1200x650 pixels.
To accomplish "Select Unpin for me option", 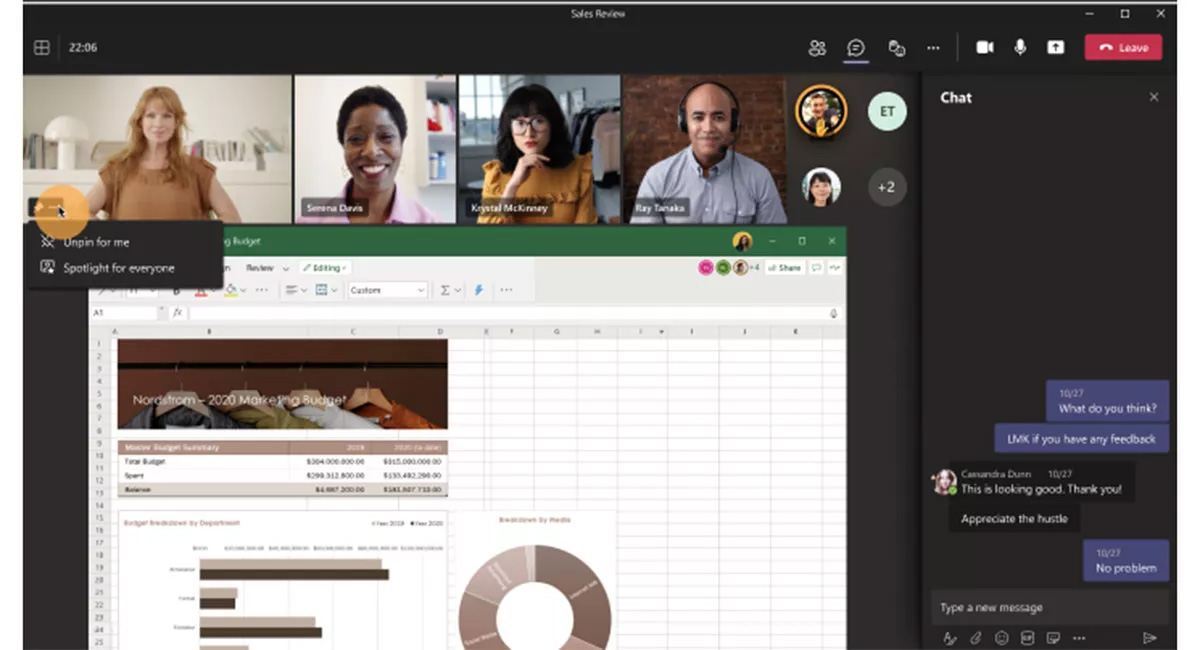I will pyautogui.click(x=96, y=242).
